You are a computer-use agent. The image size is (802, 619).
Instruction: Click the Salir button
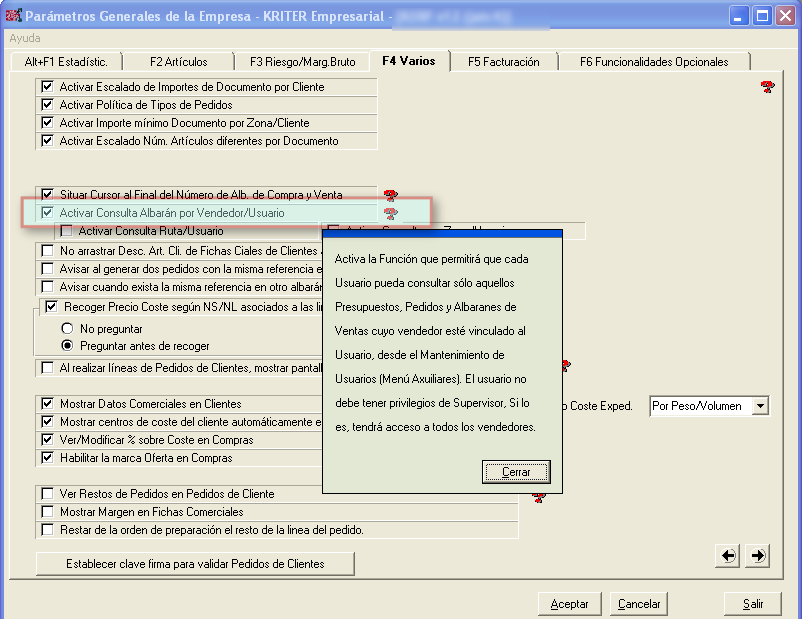[x=752, y=604]
